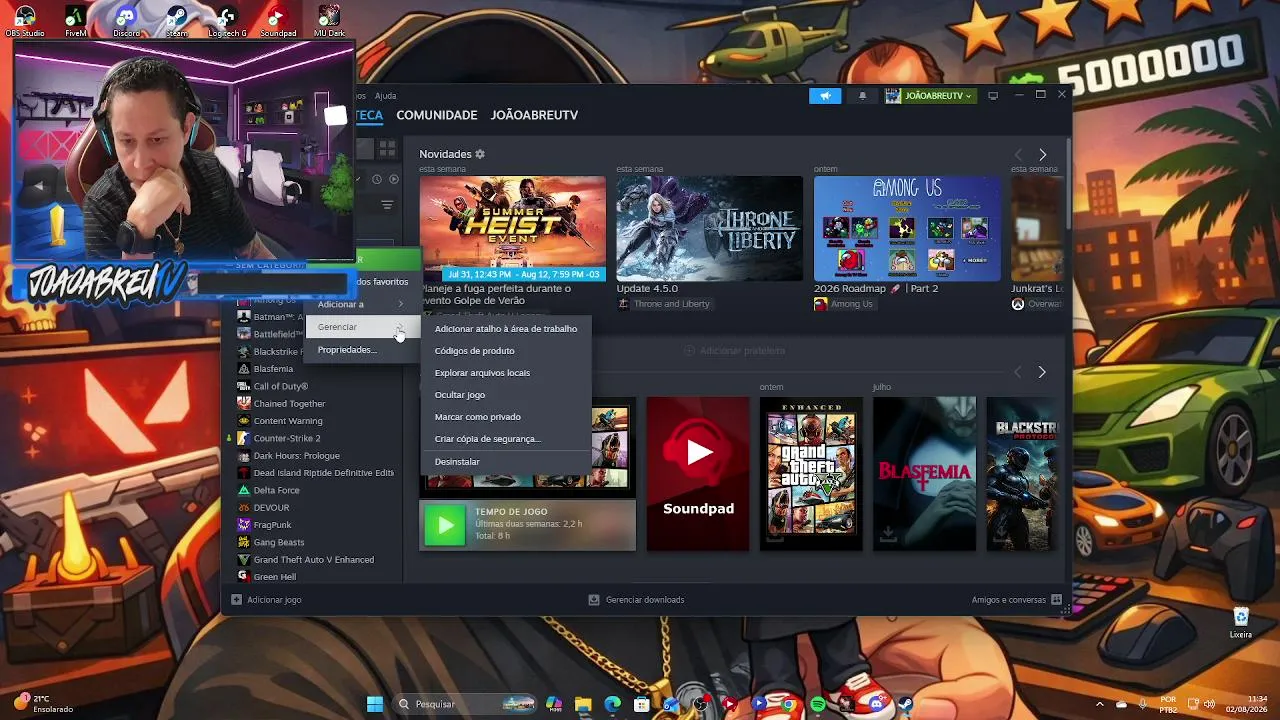This screenshot has width=1280, height=720.
Task: Open the Ajuda menu
Action: coord(385,96)
